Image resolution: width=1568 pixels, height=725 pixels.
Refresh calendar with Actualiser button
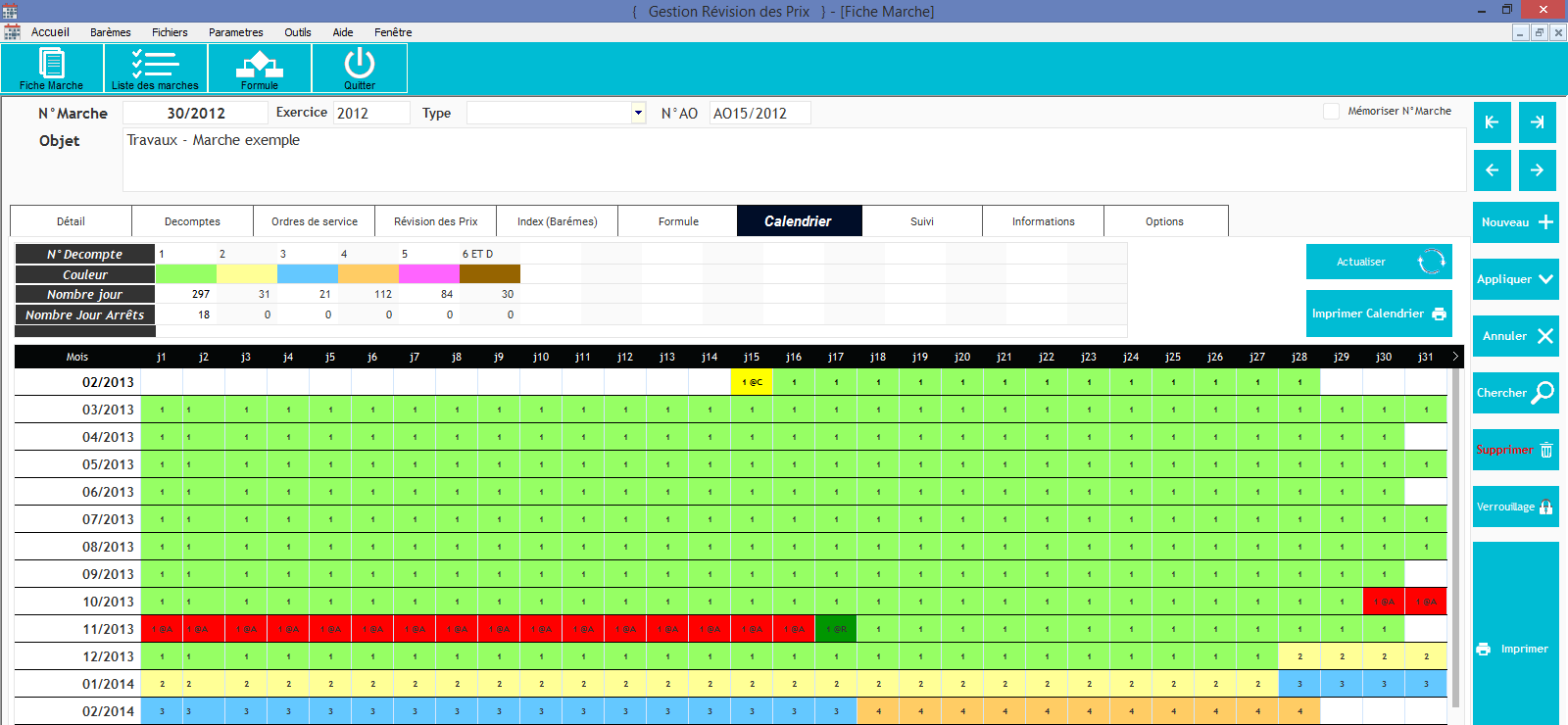click(x=1379, y=262)
